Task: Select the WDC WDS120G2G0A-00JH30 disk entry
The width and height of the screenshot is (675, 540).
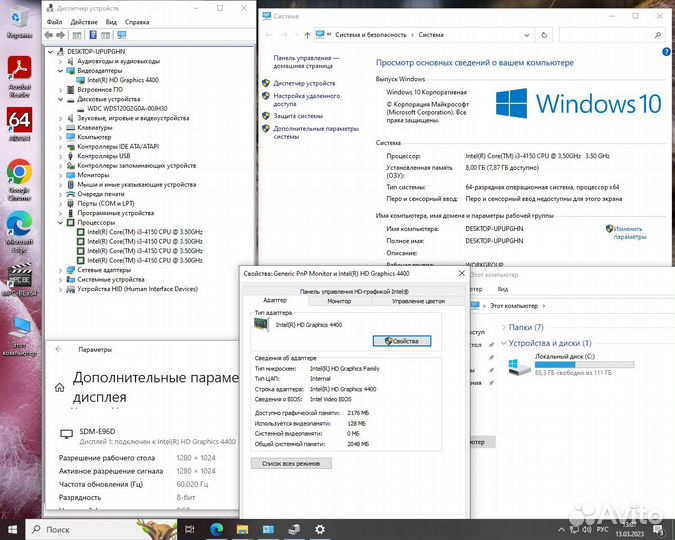Action: pos(127,109)
